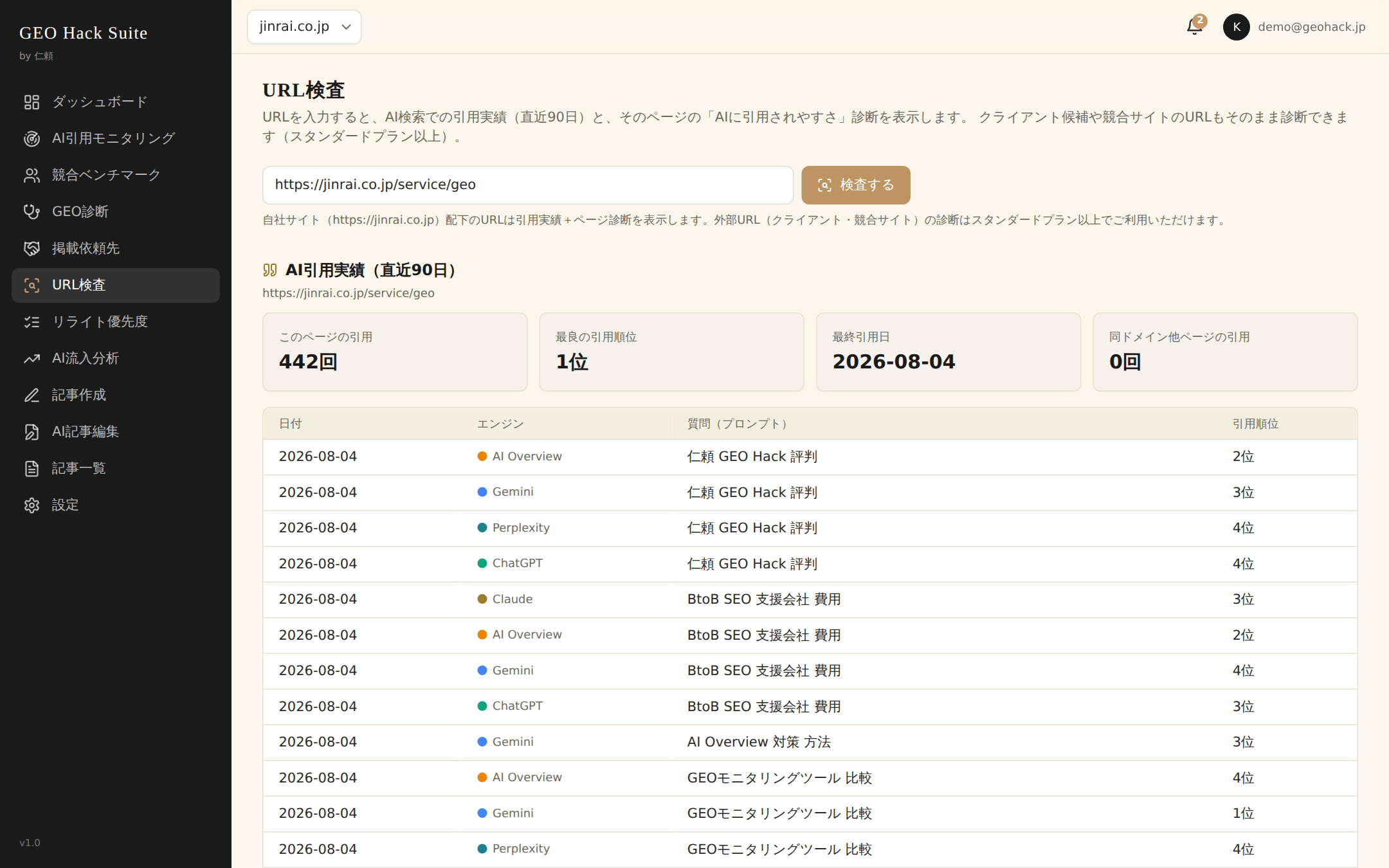Click the リライト優先度 checklist icon

32,322
